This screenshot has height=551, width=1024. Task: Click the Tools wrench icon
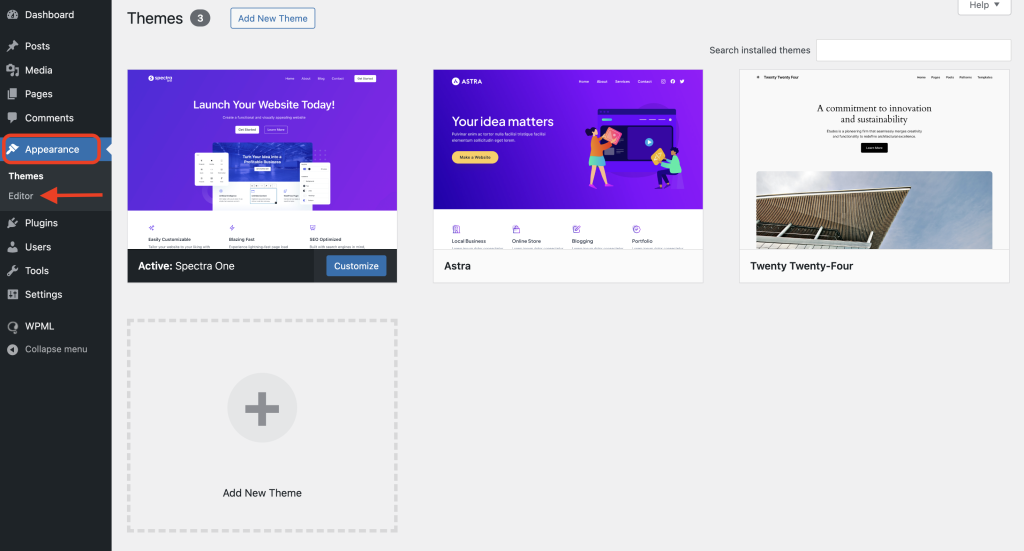pos(13,271)
